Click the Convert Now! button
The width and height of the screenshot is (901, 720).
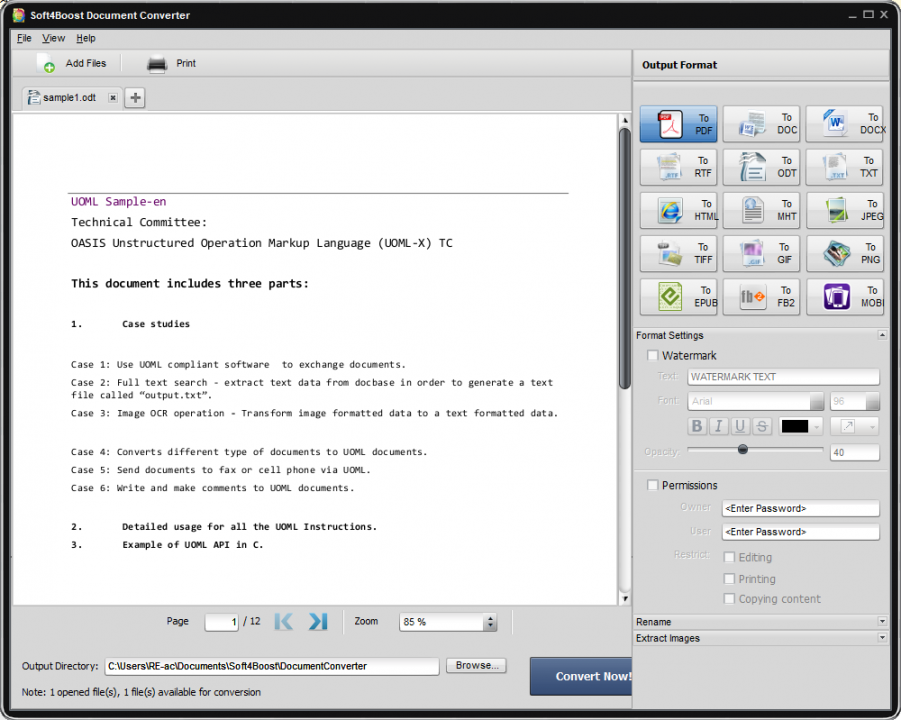(x=581, y=676)
